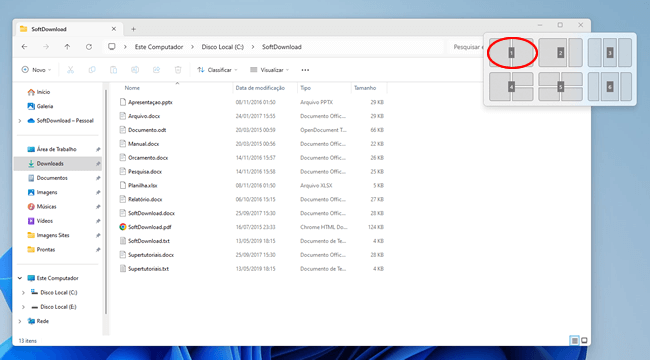Snap to large left zone of layout 4
Screen dimensions: 650x360
(x=500, y=87)
